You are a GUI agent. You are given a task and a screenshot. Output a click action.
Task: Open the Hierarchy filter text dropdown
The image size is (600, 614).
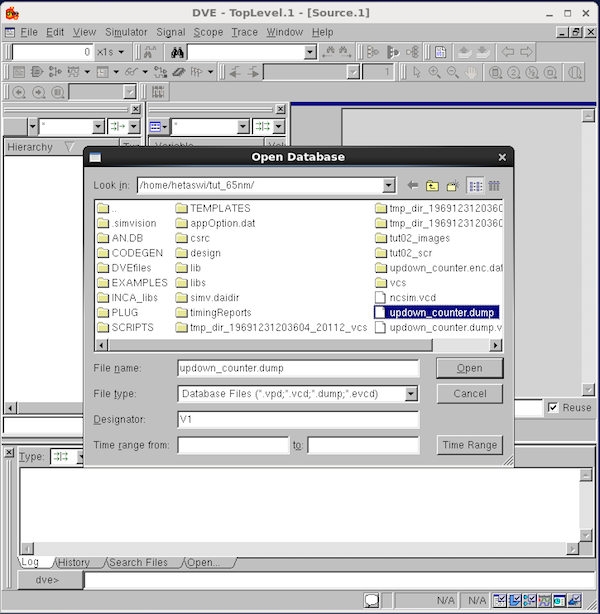point(98,126)
